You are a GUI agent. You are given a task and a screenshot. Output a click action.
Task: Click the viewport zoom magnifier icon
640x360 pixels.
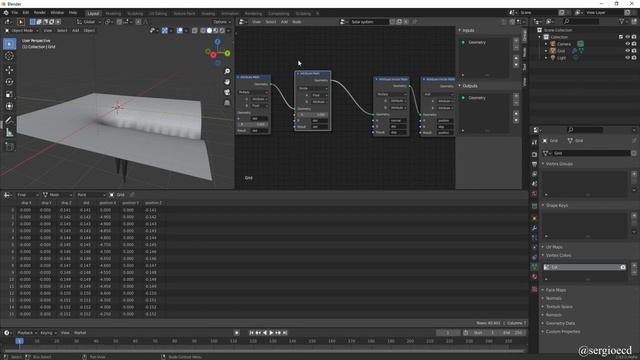227,71
